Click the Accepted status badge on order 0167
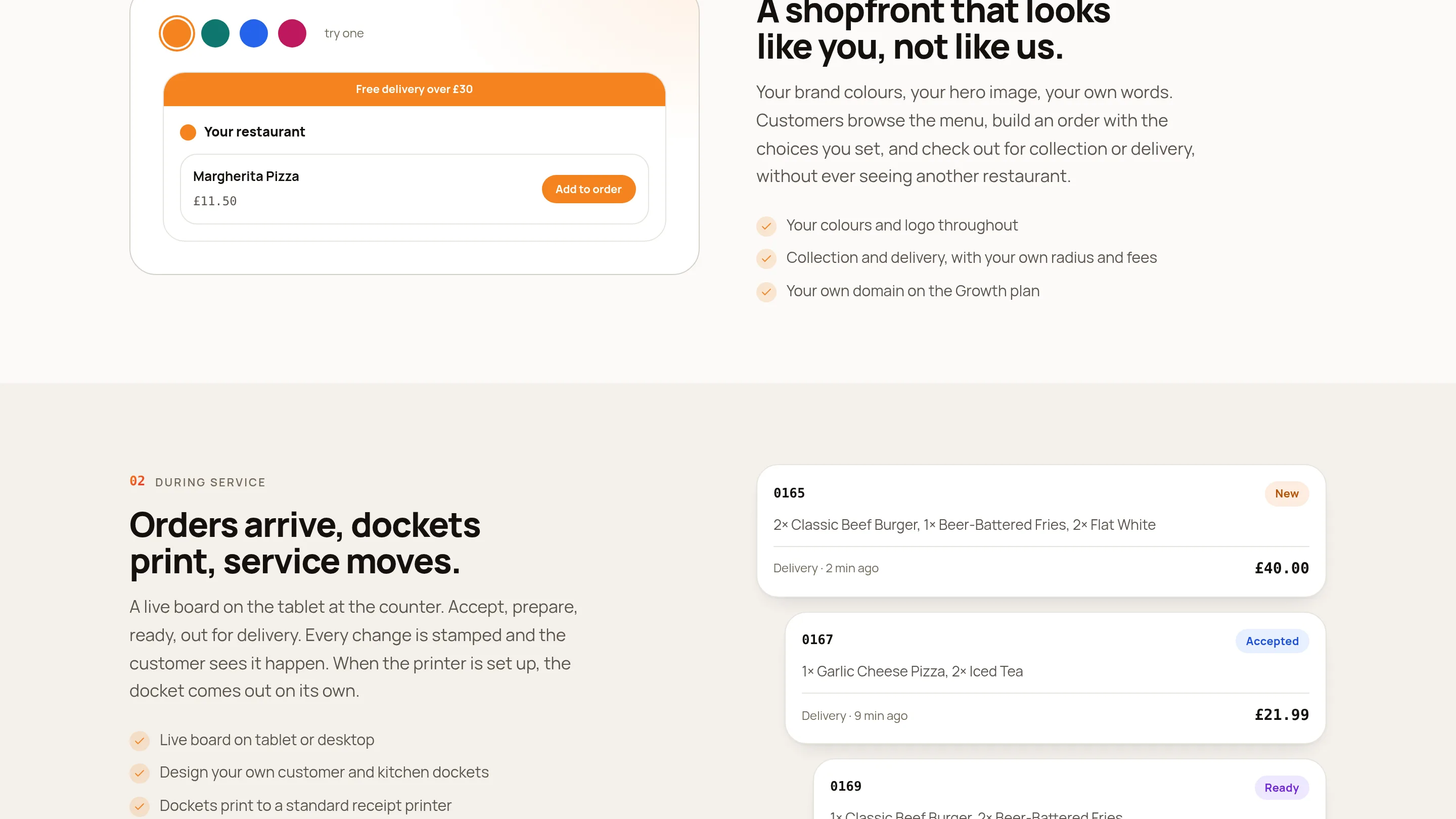This screenshot has height=819, width=1456. tap(1272, 641)
